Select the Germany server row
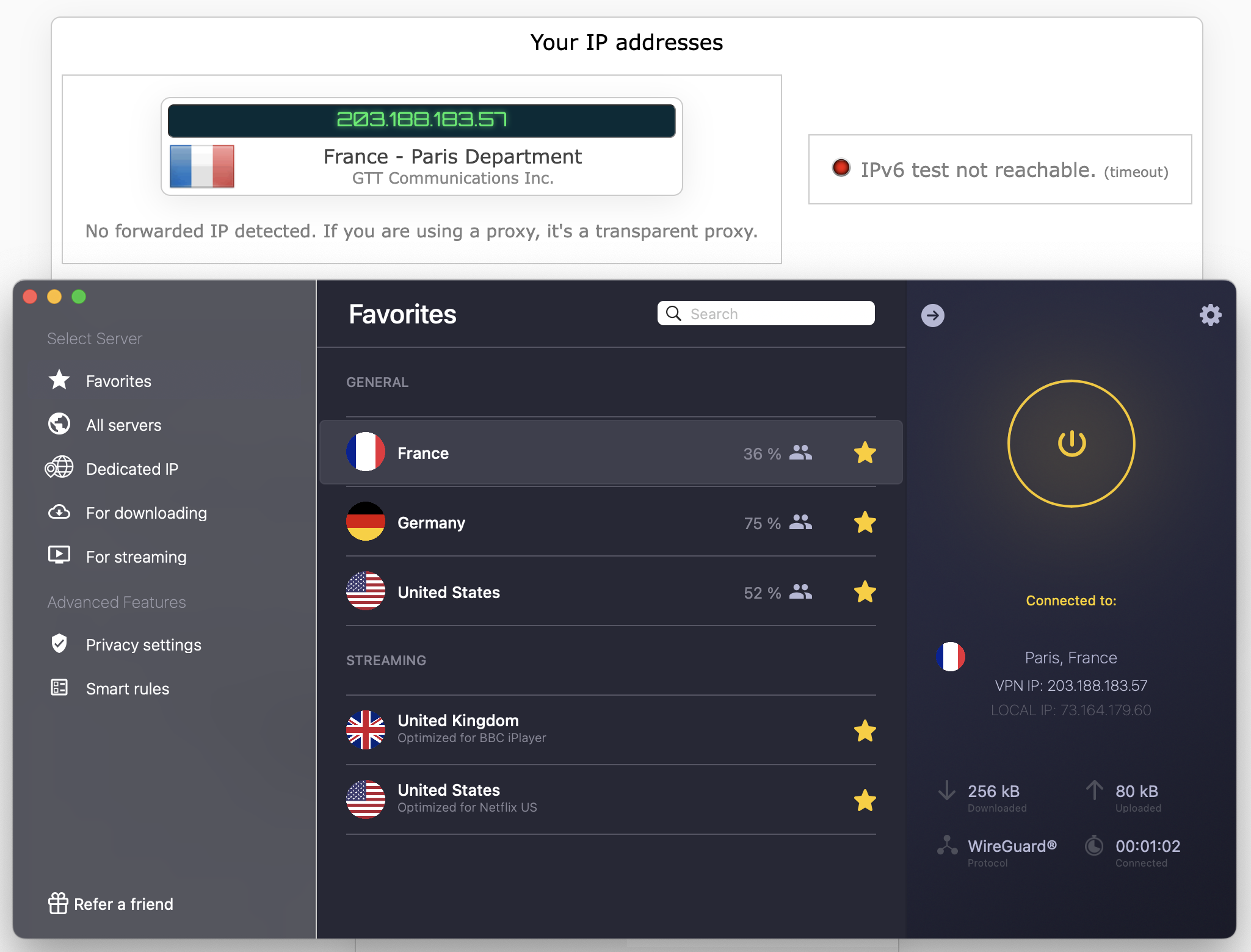1251x952 pixels. point(549,523)
